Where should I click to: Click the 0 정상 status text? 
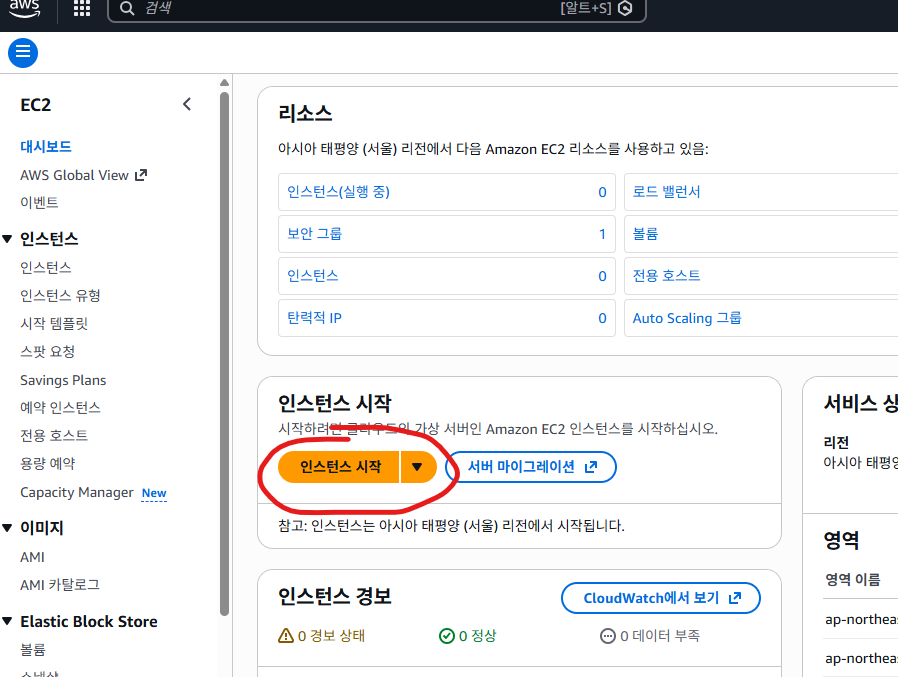point(478,636)
